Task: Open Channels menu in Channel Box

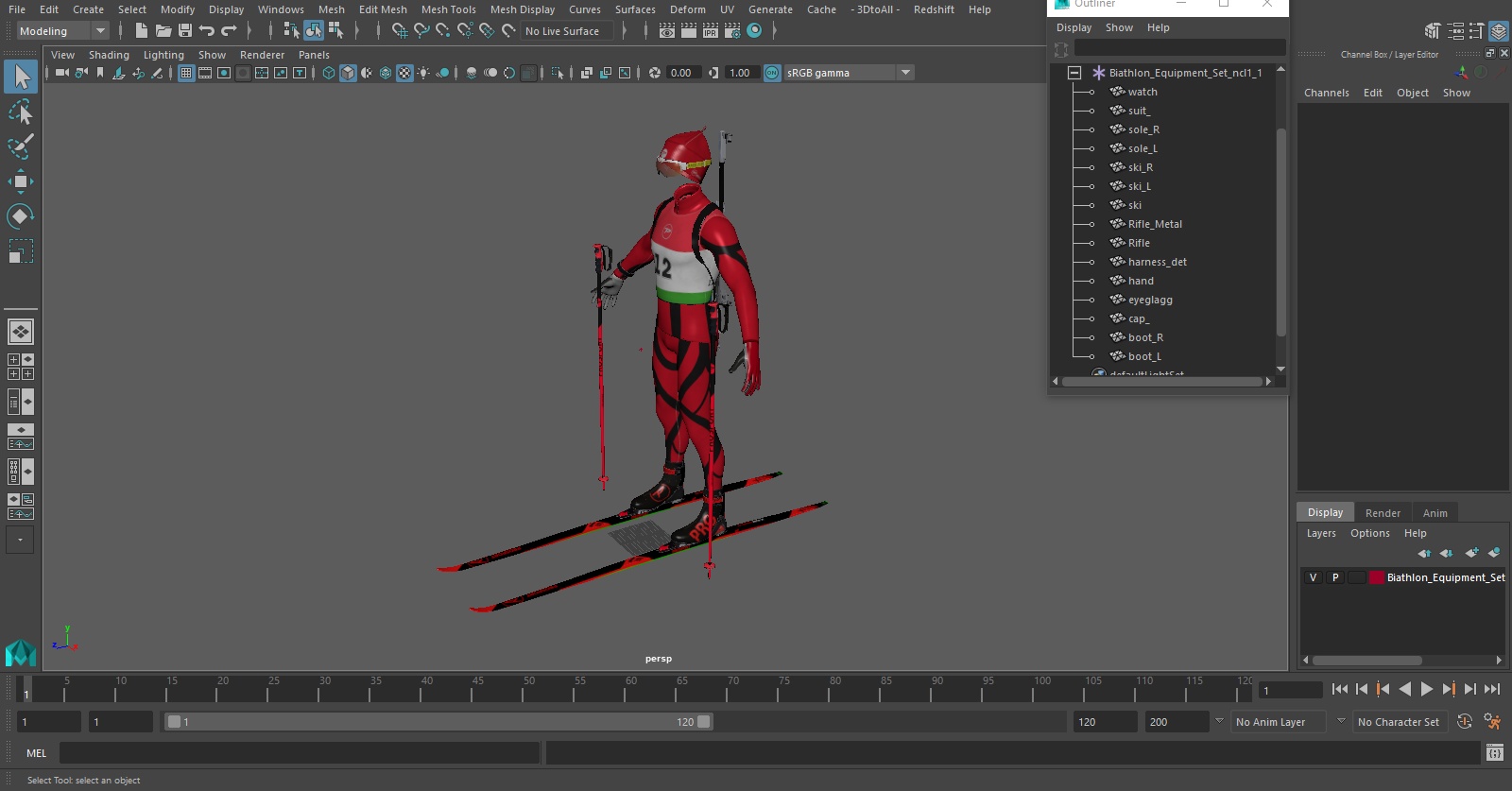Action: coord(1327,93)
